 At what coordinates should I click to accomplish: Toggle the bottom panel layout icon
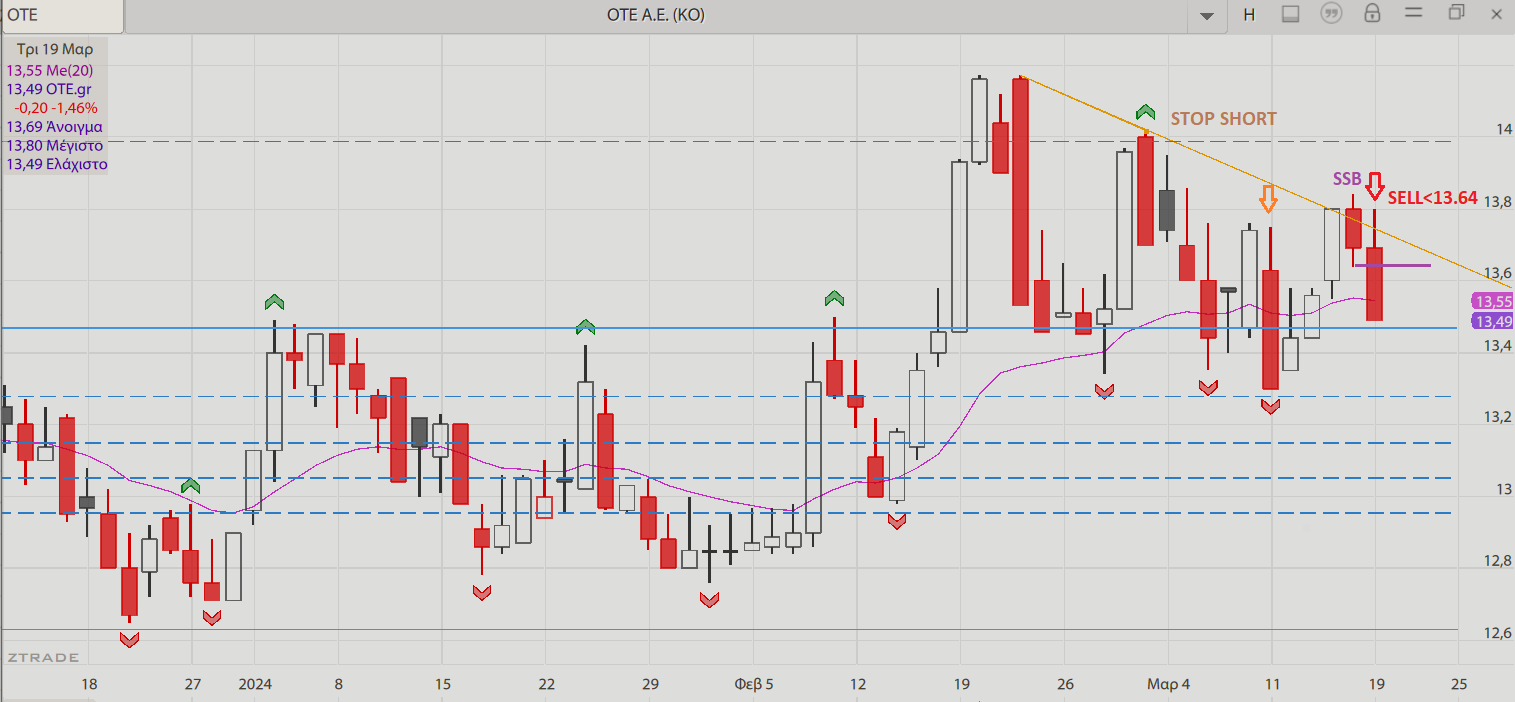pyautogui.click(x=1290, y=14)
